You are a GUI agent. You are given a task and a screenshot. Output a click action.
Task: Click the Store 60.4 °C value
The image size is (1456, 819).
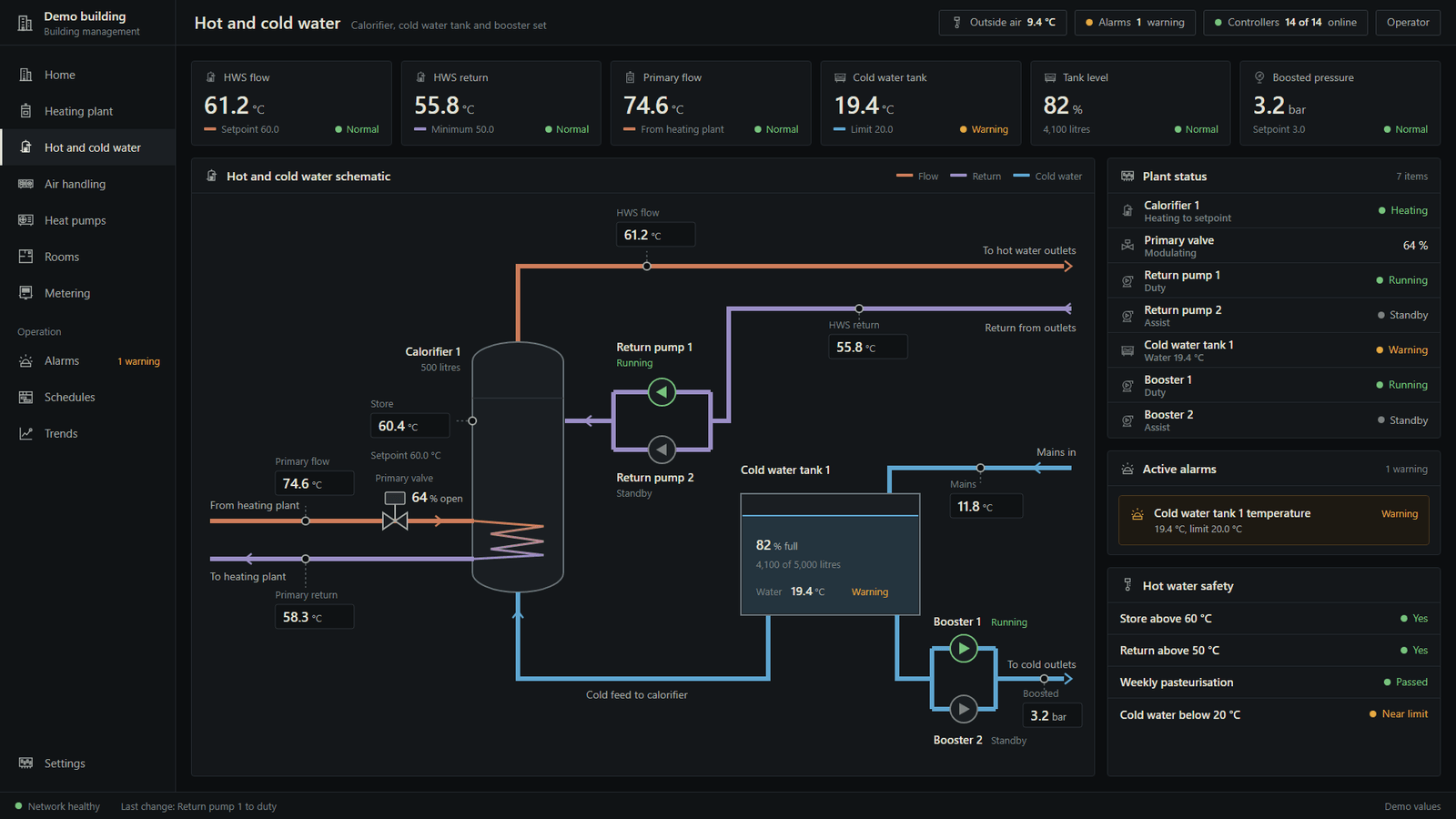coord(409,426)
